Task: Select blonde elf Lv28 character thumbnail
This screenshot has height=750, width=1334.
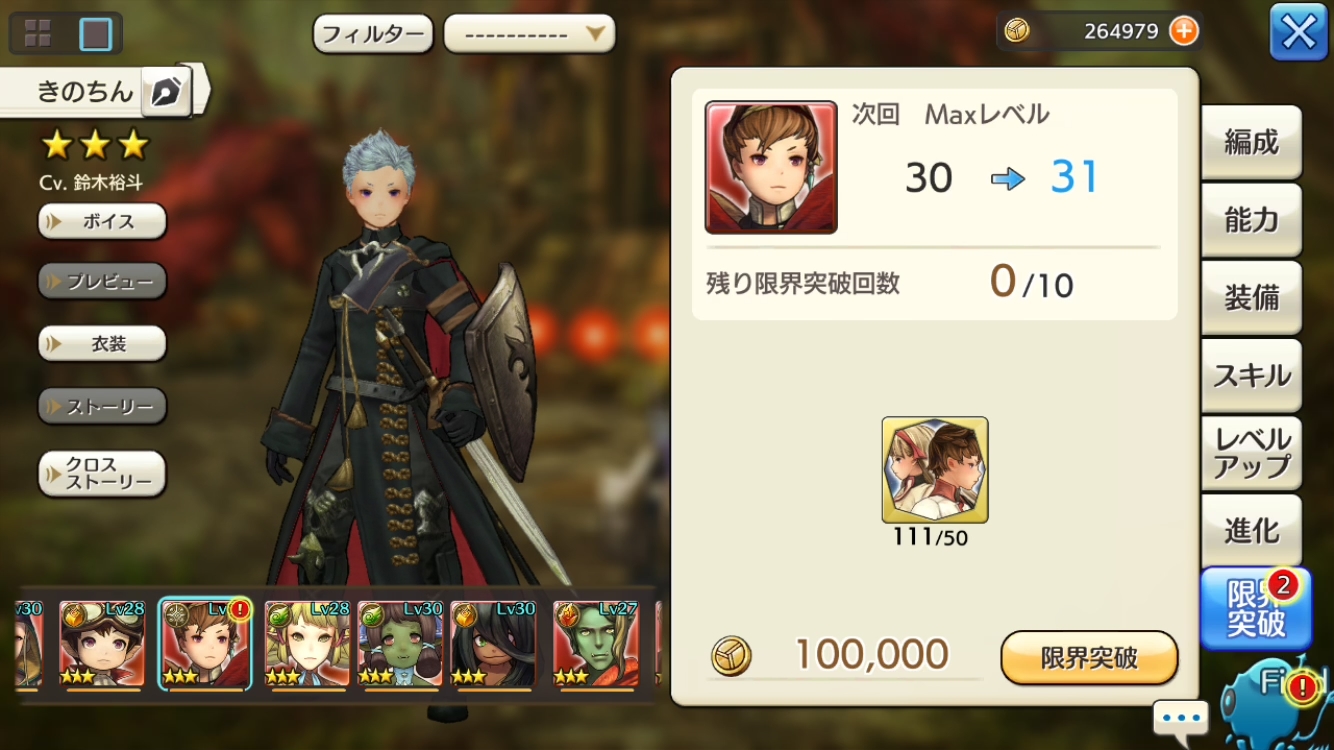Action: tap(307, 644)
